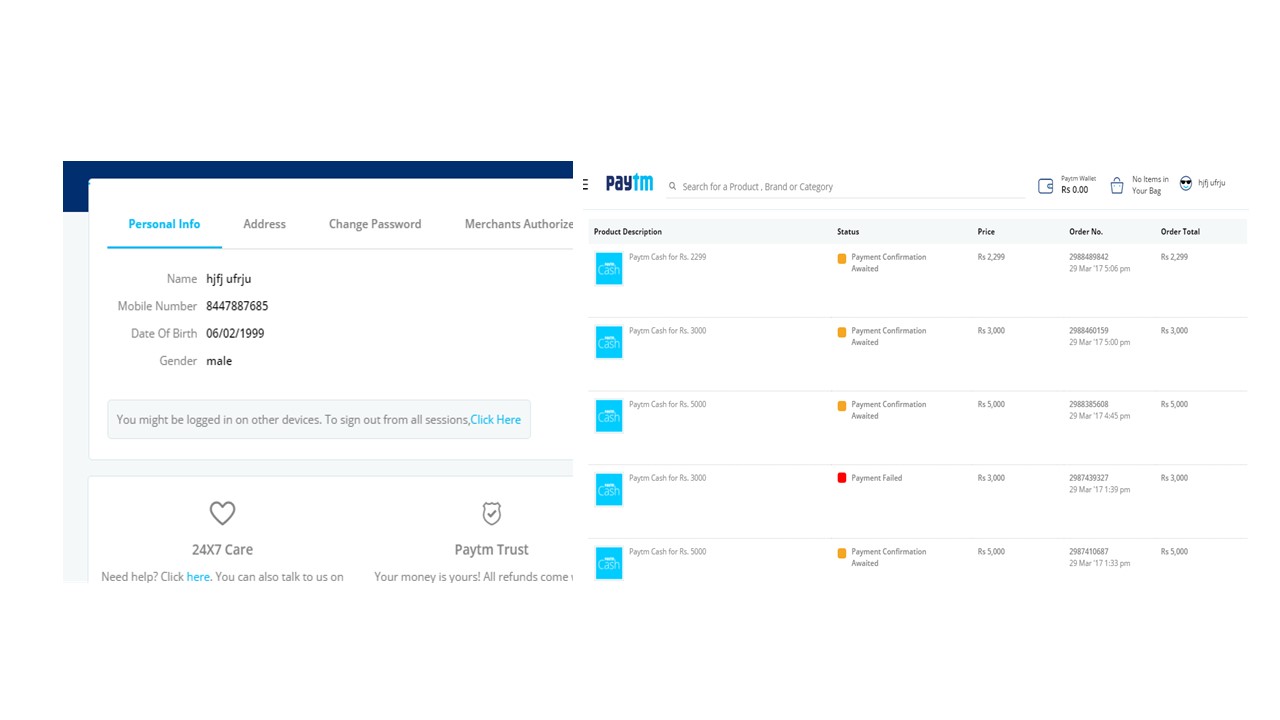Switch to the Address tab
Viewport: 1280px width, 720px height.
click(x=264, y=224)
